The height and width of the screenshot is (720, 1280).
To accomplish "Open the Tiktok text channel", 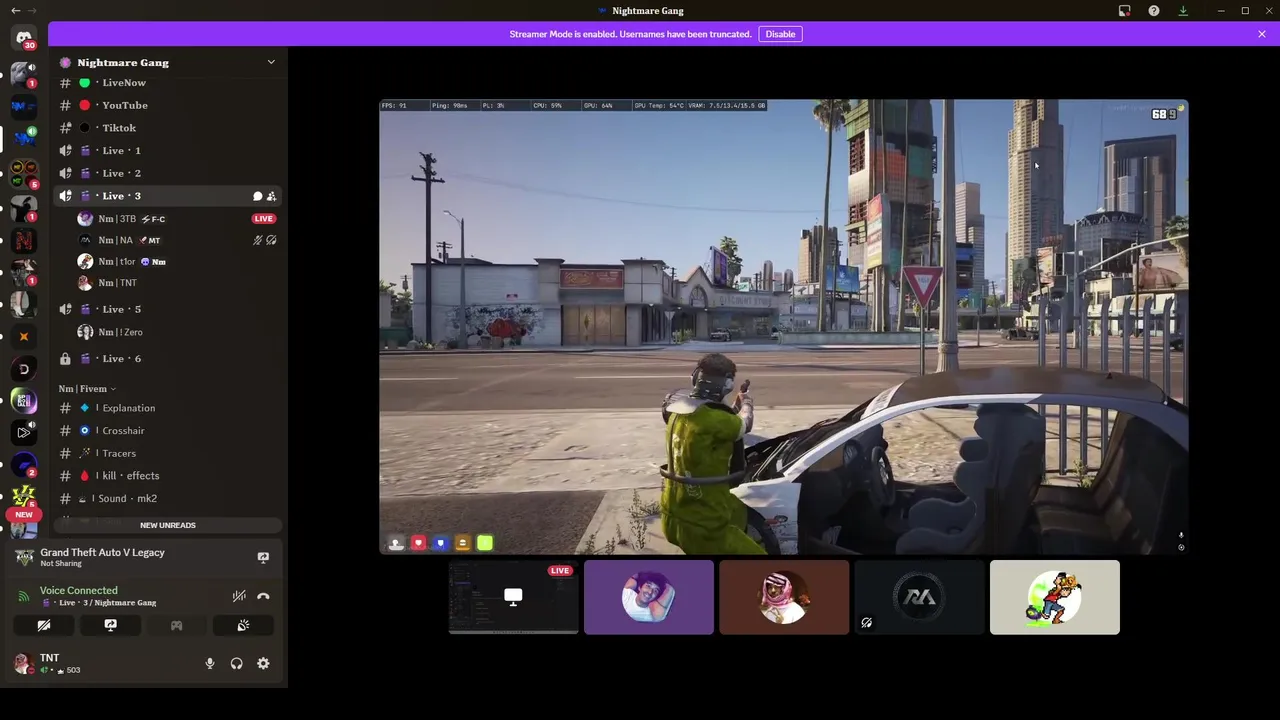I will (x=167, y=128).
